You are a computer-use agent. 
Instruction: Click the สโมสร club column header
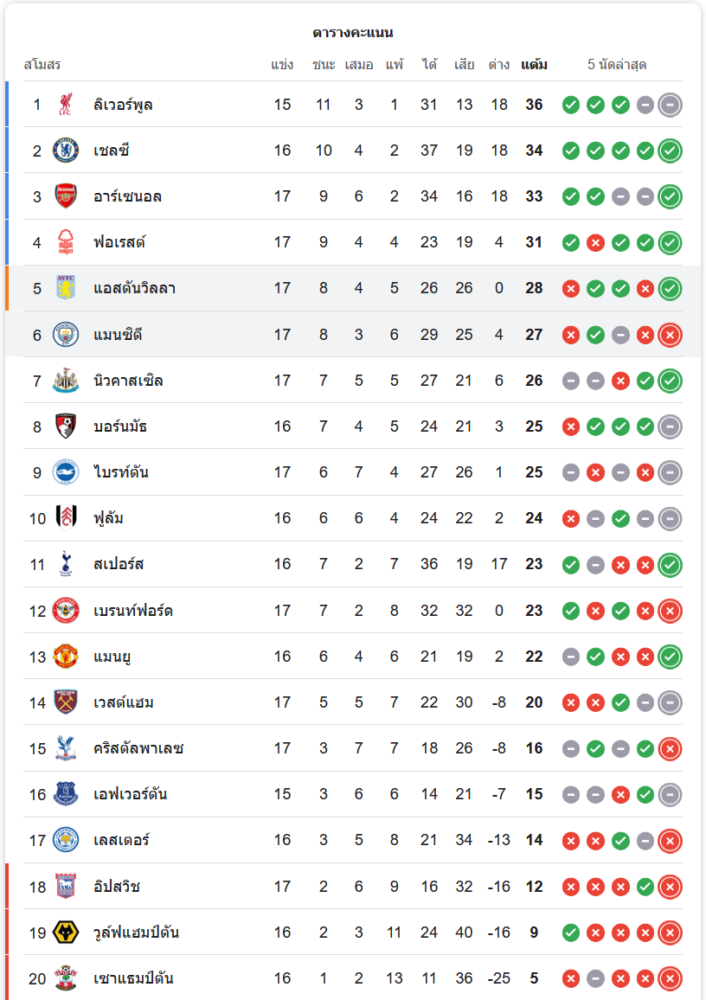42,65
